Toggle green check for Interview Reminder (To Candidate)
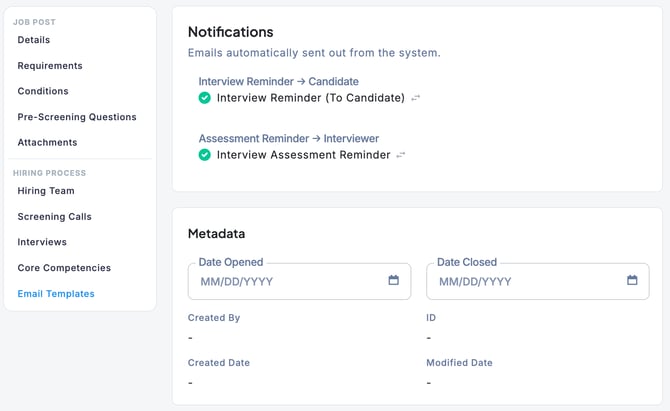The height and width of the screenshot is (411, 670). tap(205, 98)
